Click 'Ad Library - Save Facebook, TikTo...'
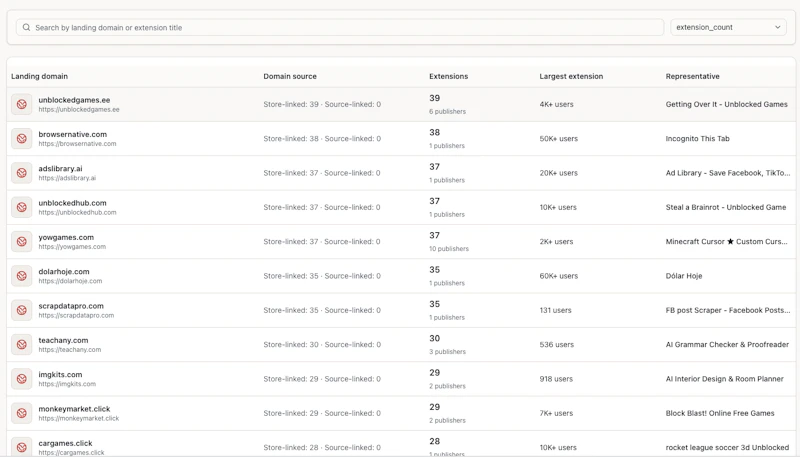The width and height of the screenshot is (800, 457). tap(728, 173)
